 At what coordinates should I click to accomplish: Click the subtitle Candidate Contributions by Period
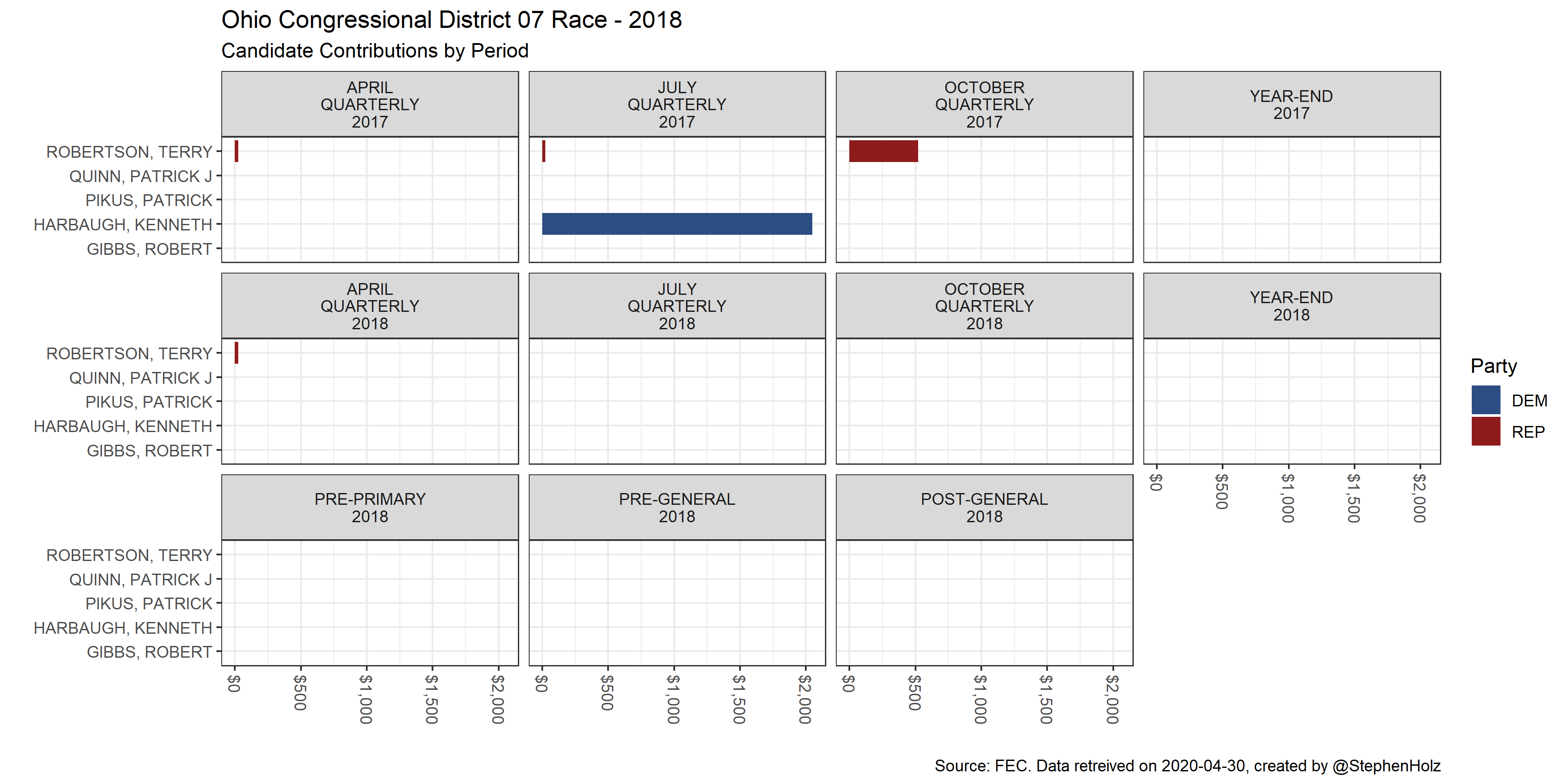pos(374,51)
